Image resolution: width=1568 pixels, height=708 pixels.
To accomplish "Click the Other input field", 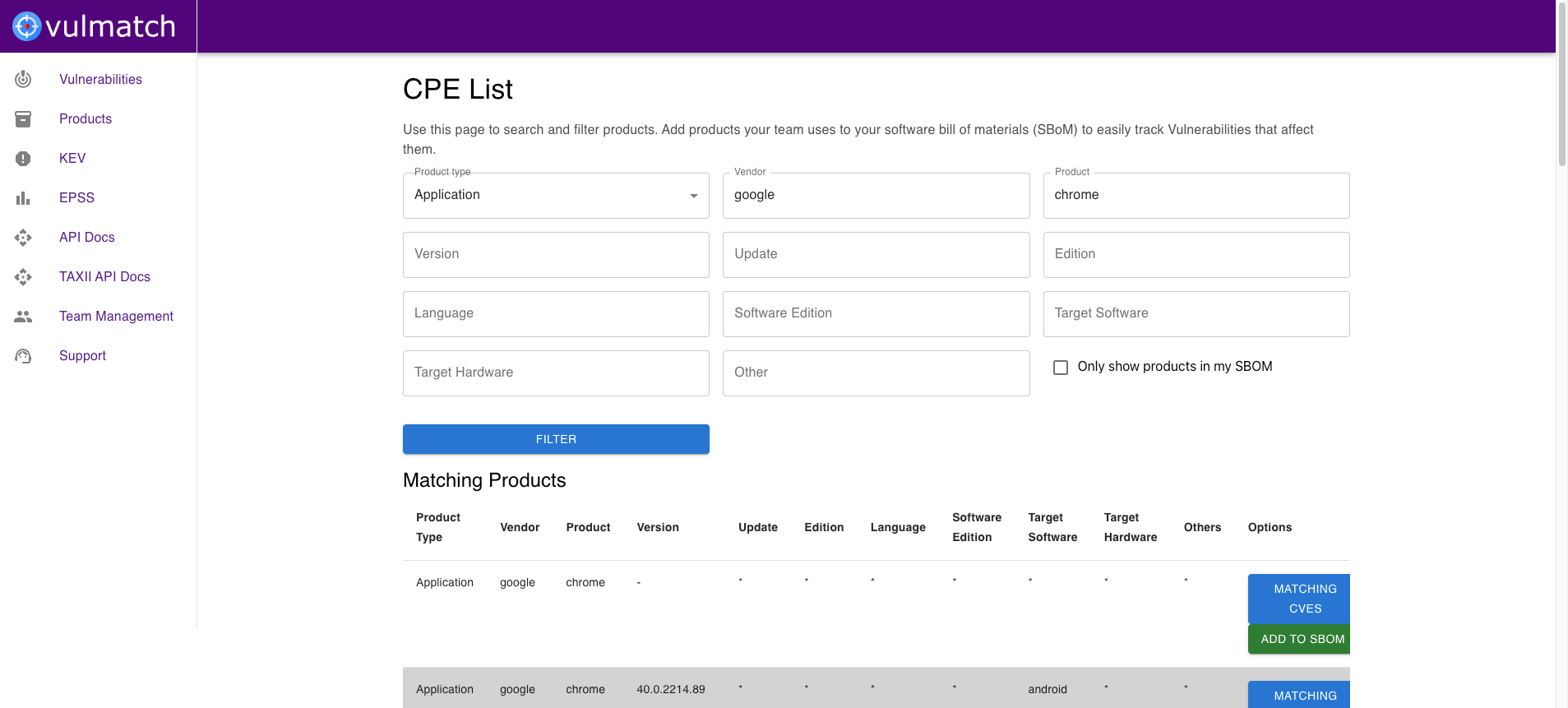I will [876, 373].
